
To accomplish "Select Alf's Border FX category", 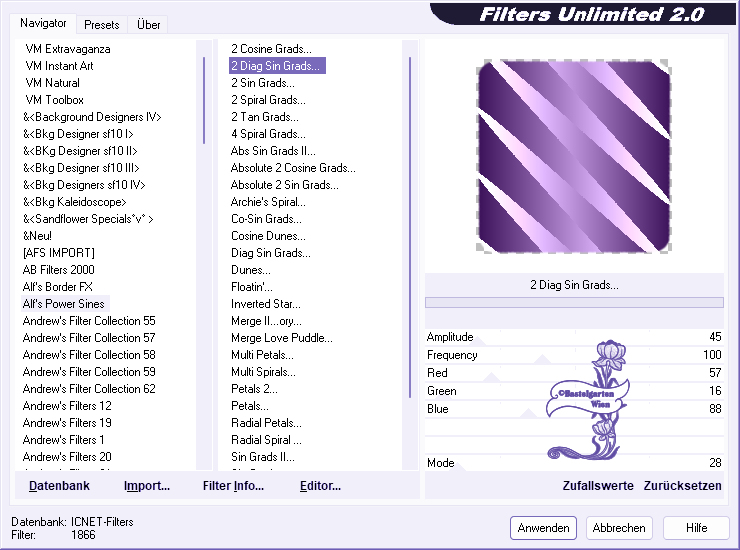I will pyautogui.click(x=58, y=287).
